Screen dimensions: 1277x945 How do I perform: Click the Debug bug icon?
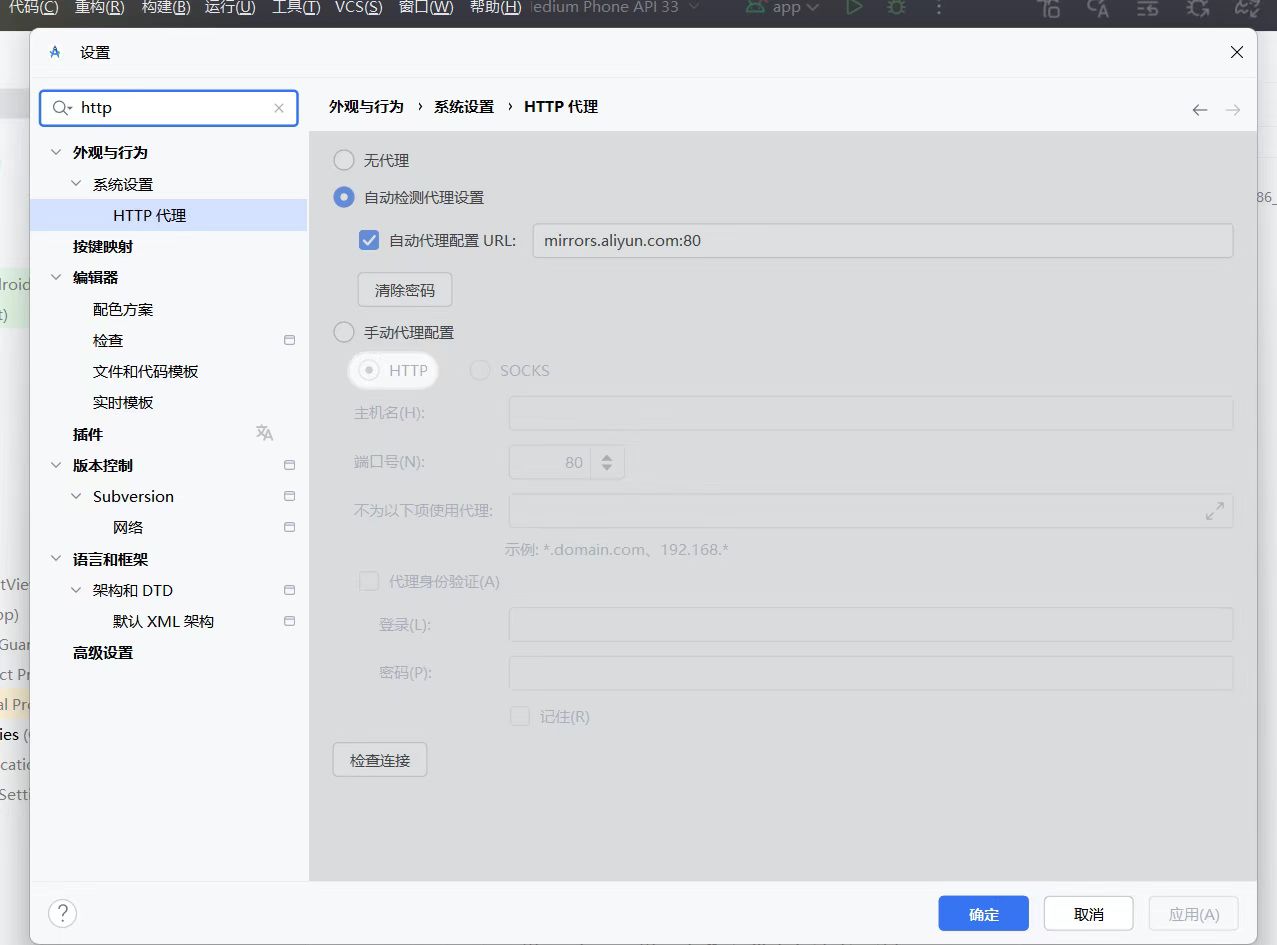point(896,8)
